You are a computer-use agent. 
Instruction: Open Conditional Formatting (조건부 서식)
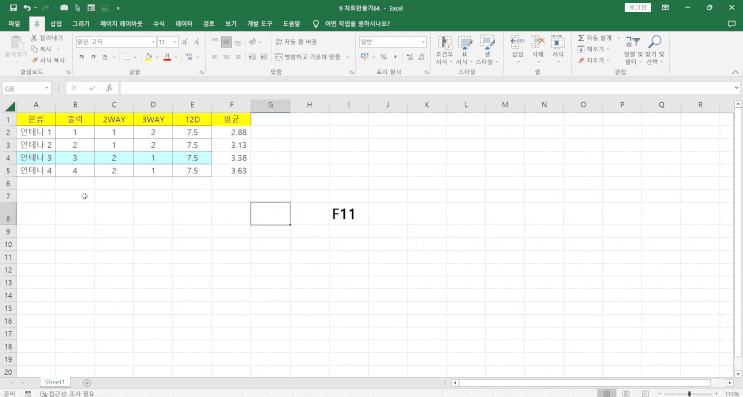tap(444, 50)
